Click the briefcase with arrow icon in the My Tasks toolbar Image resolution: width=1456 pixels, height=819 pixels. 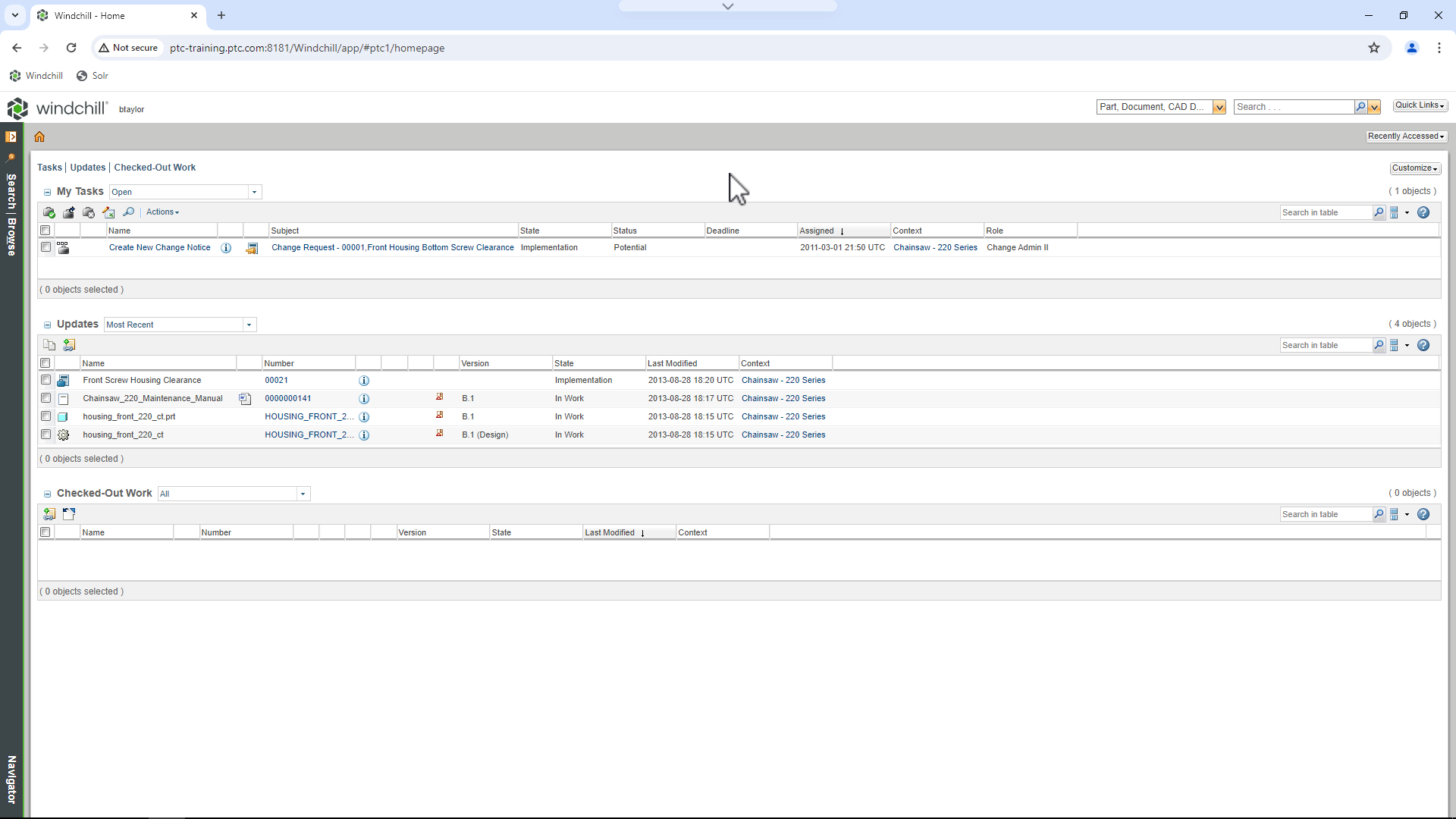coord(69,212)
